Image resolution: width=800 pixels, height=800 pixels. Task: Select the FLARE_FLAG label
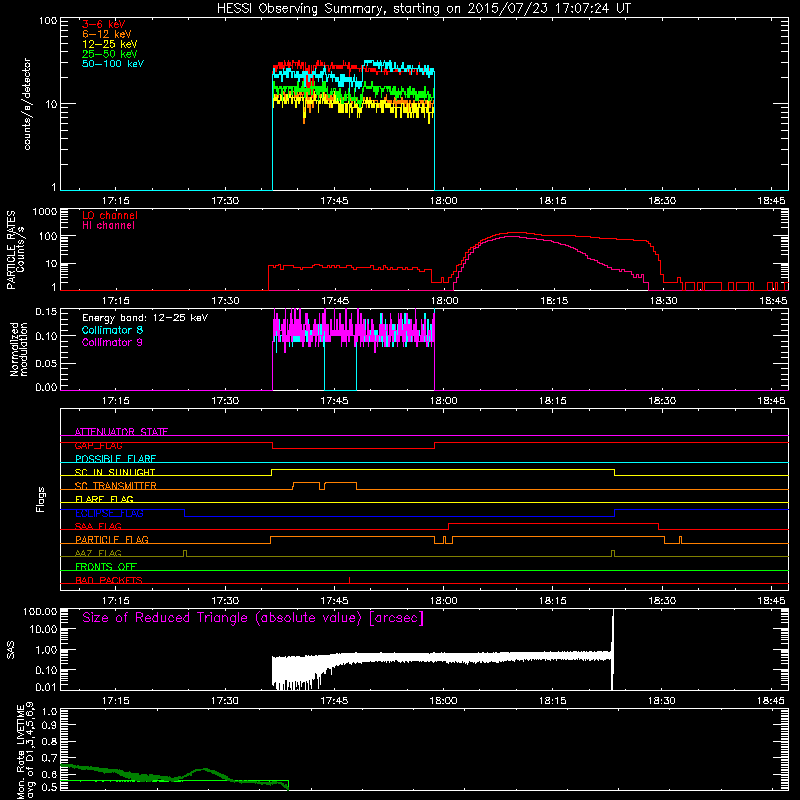tap(104, 499)
